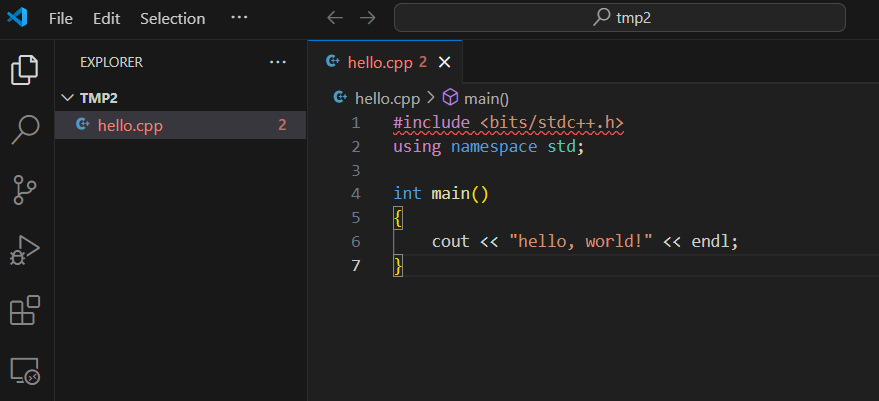
Task: Click the "hello, world!" string literal
Action: (581, 242)
